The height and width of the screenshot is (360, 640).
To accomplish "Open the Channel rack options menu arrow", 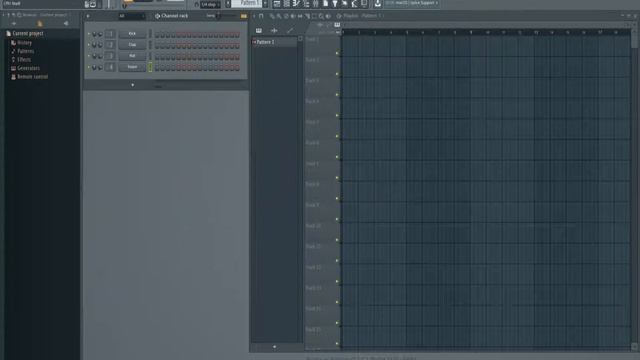I will coord(88,16).
